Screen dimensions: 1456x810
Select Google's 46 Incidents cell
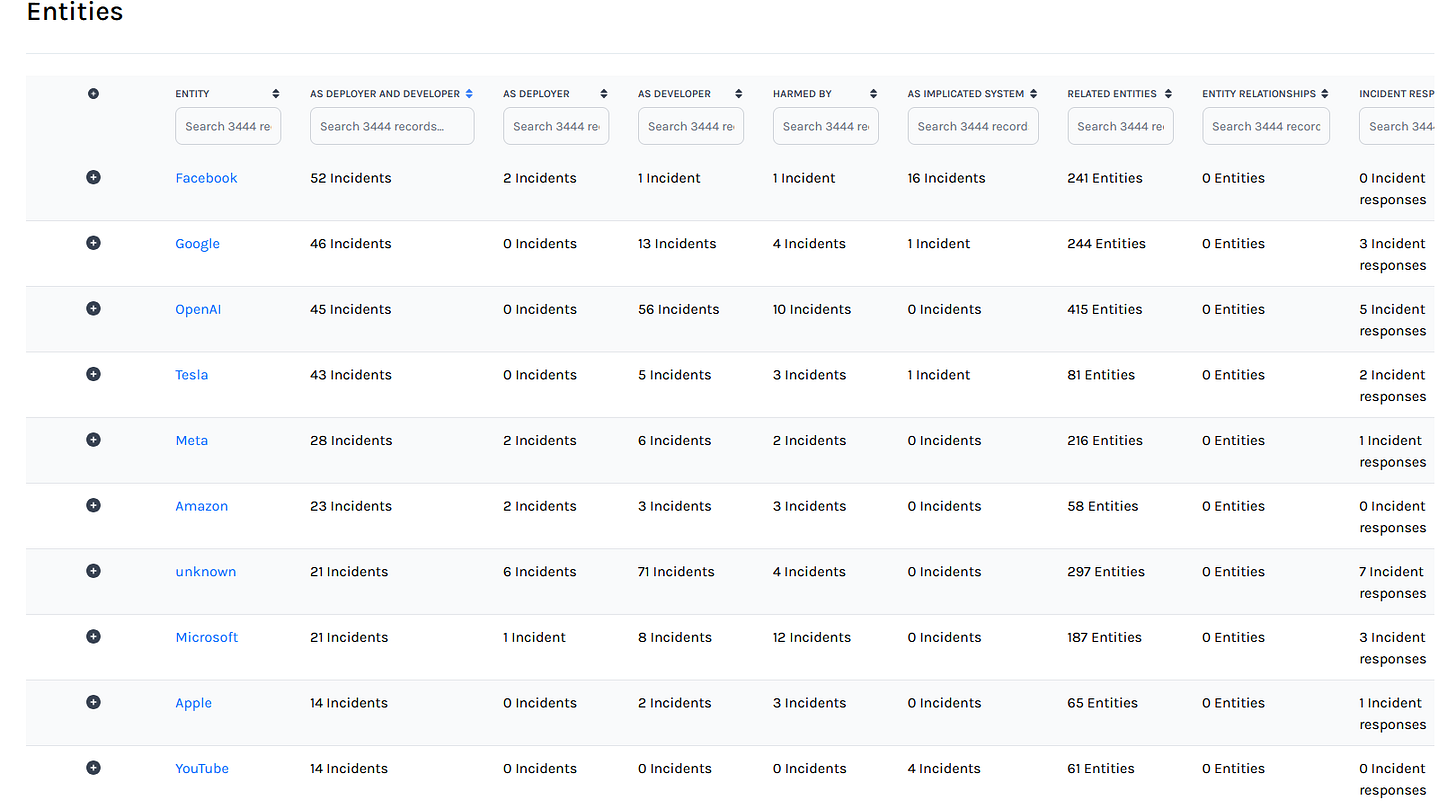tap(350, 244)
